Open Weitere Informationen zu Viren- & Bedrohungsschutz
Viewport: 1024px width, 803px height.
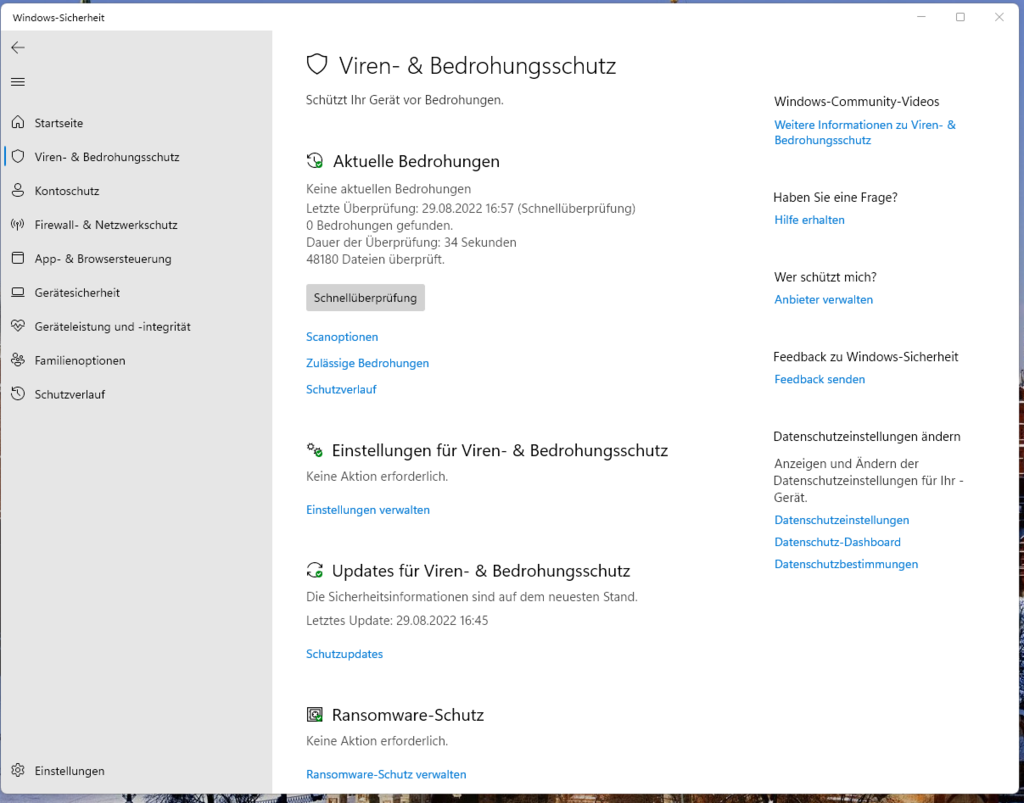pos(865,133)
